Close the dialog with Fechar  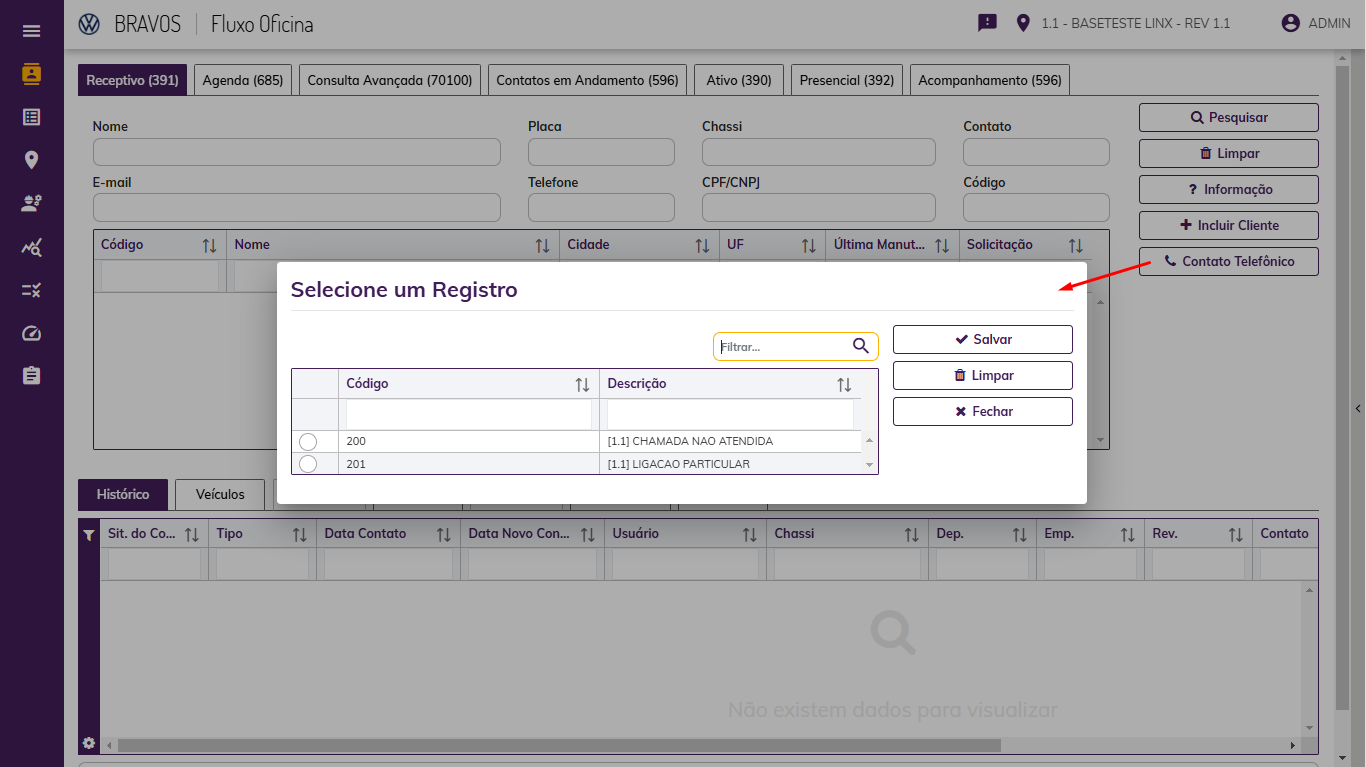coord(982,412)
